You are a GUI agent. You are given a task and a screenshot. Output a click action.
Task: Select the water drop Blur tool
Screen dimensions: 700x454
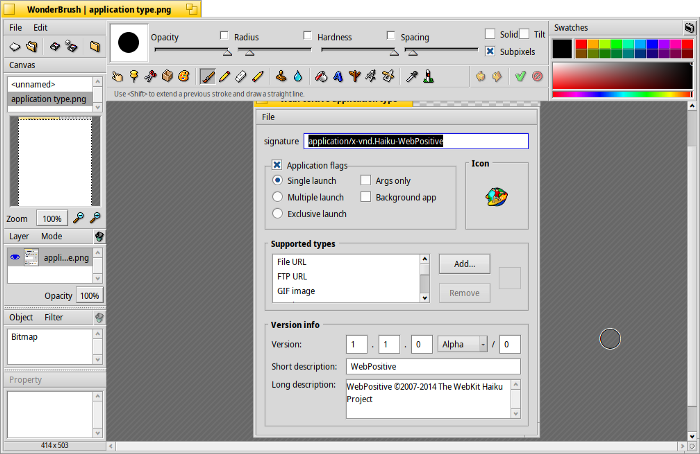pos(298,77)
